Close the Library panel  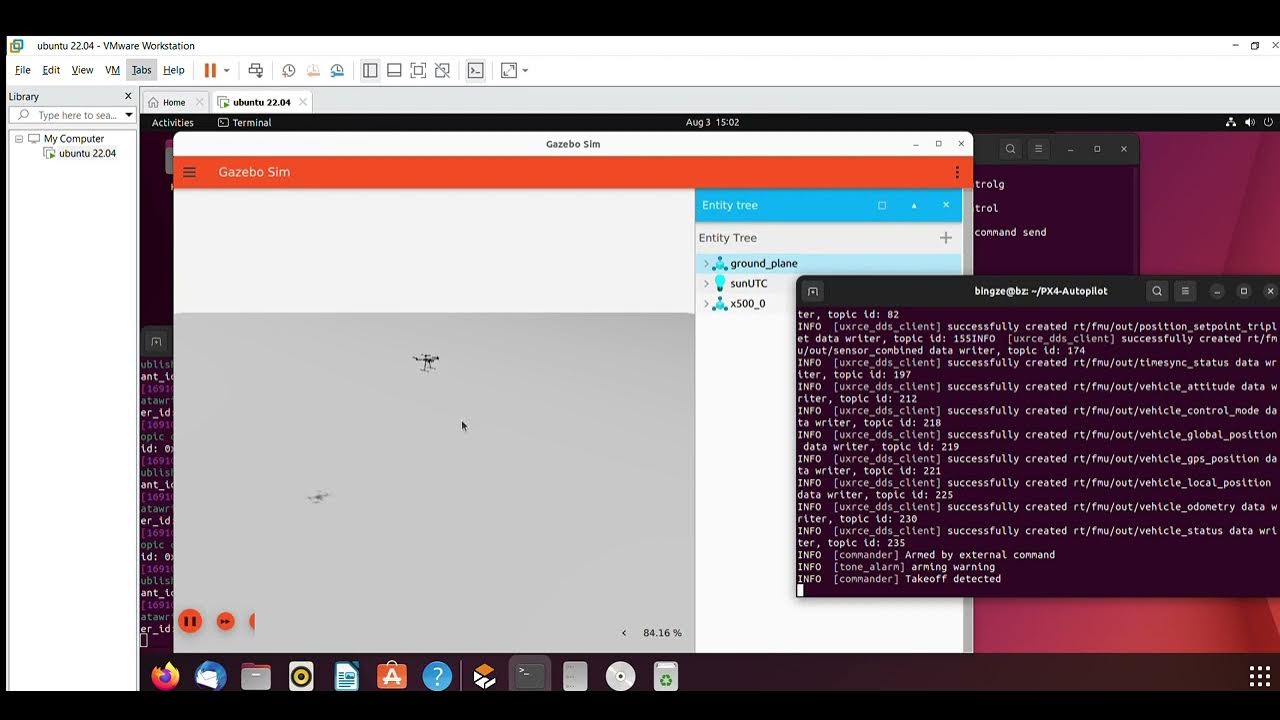tap(128, 96)
